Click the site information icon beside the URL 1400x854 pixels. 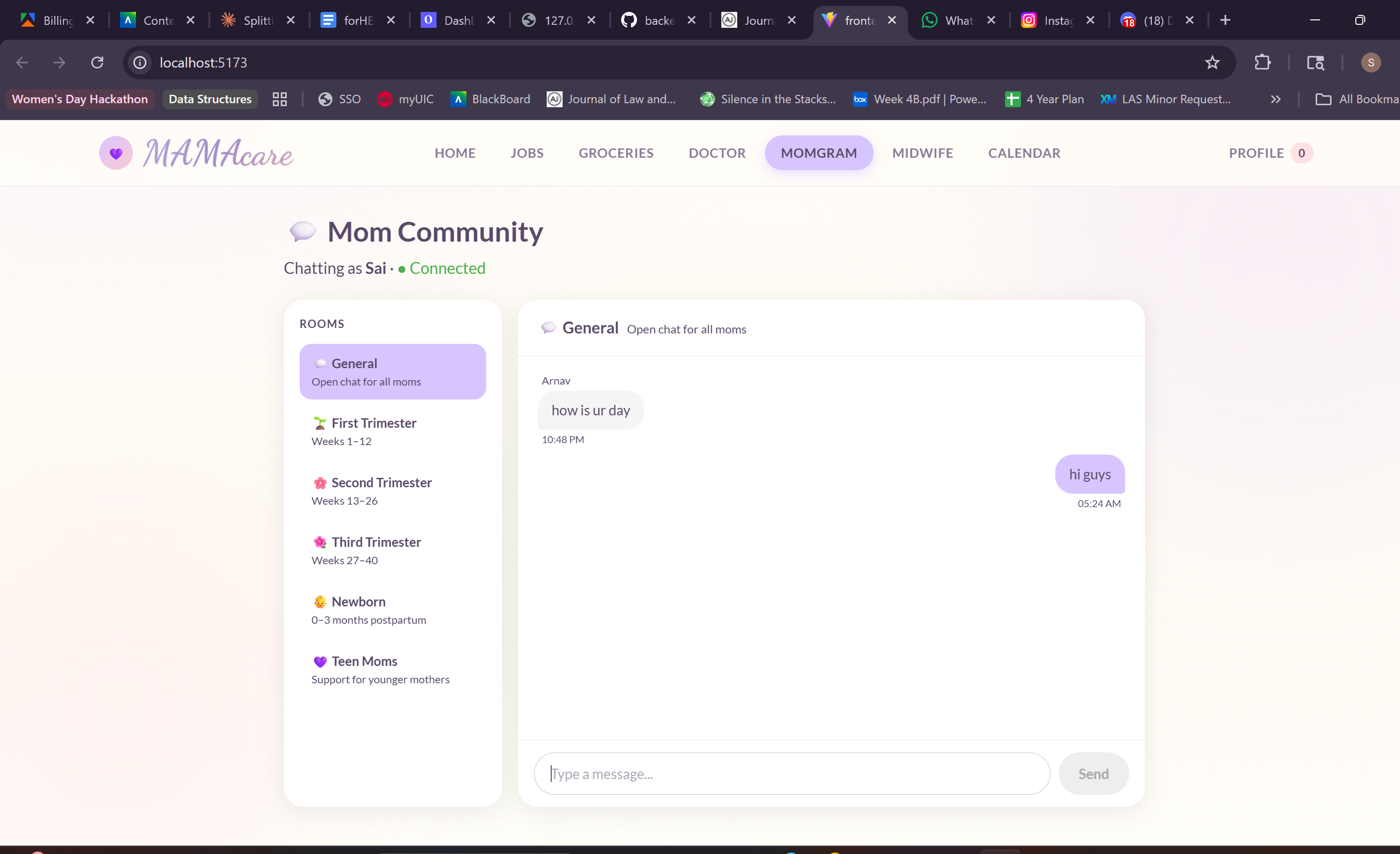point(140,63)
